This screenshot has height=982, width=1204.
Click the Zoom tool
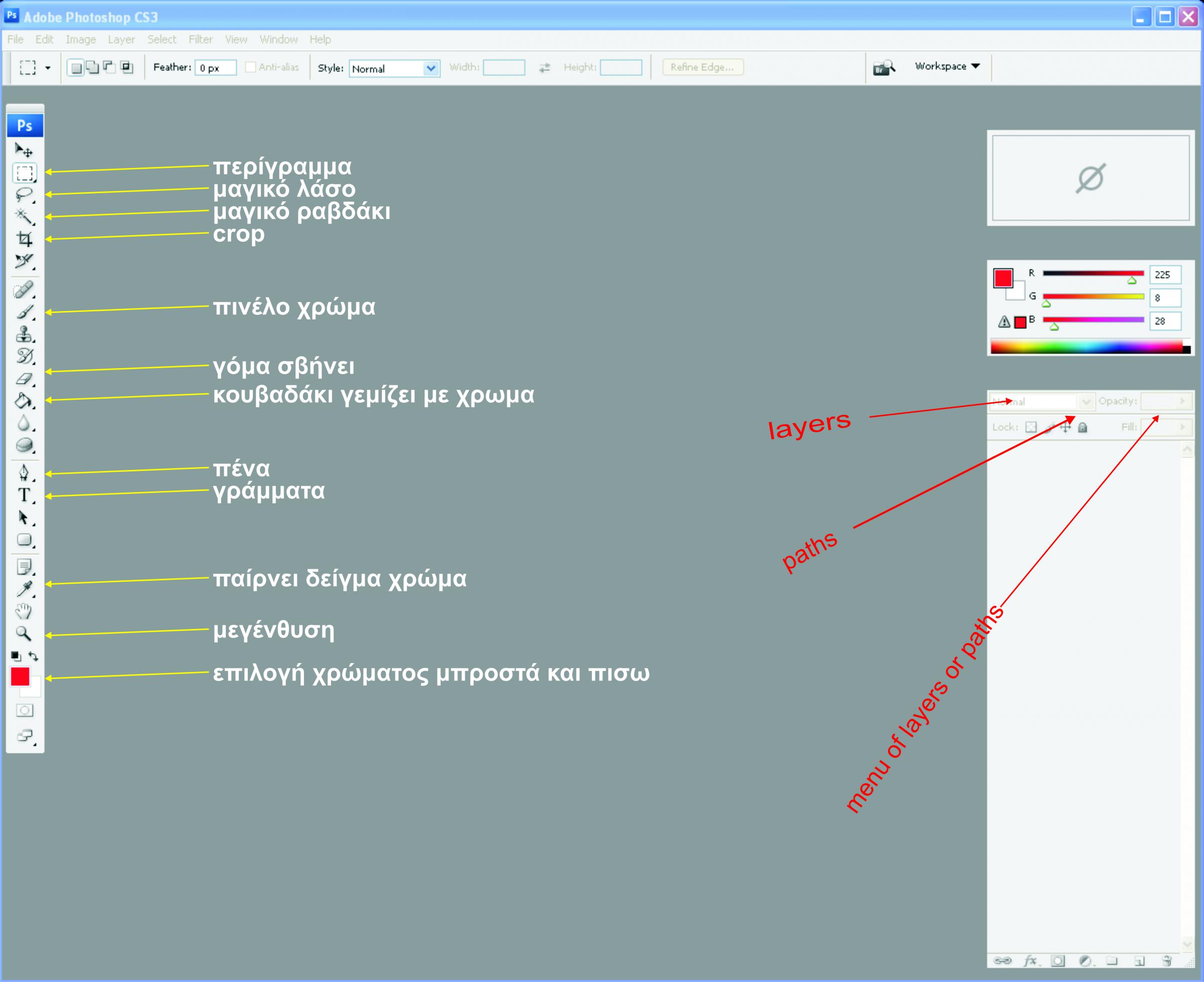point(24,633)
